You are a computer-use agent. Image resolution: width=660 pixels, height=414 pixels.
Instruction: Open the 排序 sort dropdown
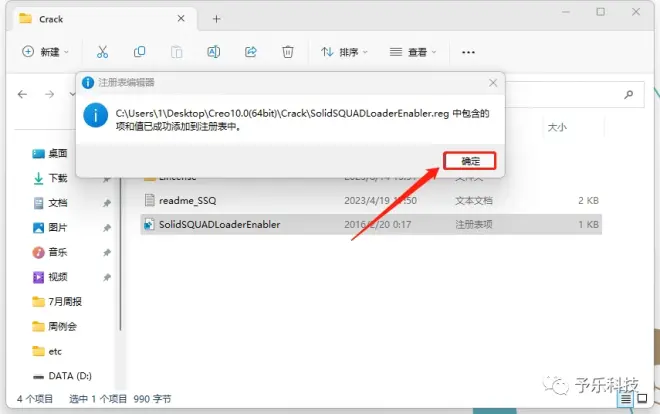point(344,52)
